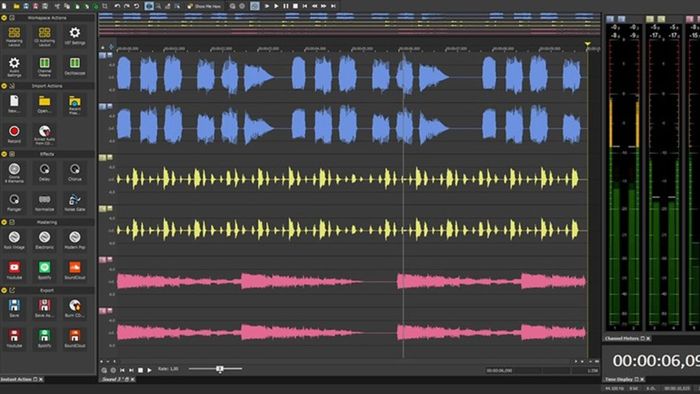The width and height of the screenshot is (700, 394).
Task: Choose the Youtube mastering preset
Action: (14, 270)
